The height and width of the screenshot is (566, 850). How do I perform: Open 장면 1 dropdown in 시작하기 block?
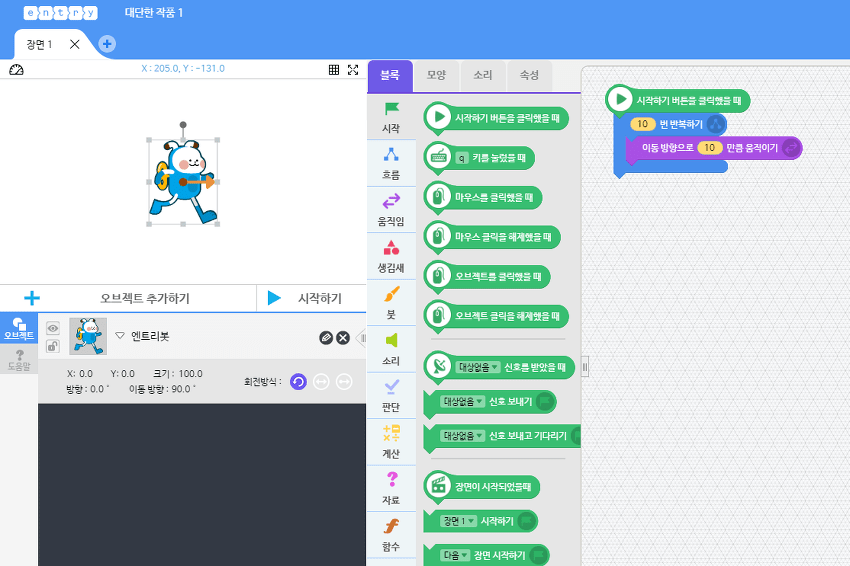[x=459, y=521]
